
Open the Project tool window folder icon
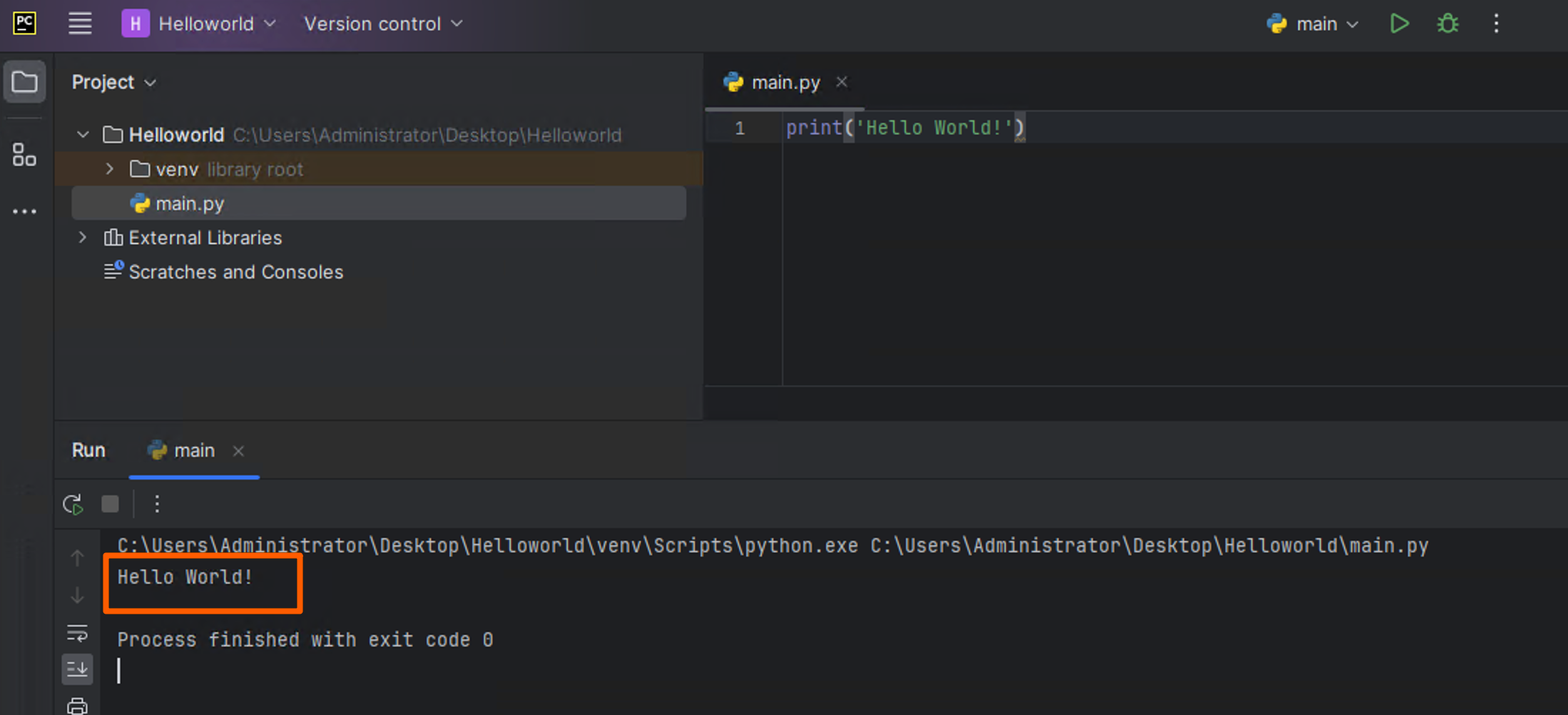tap(24, 82)
